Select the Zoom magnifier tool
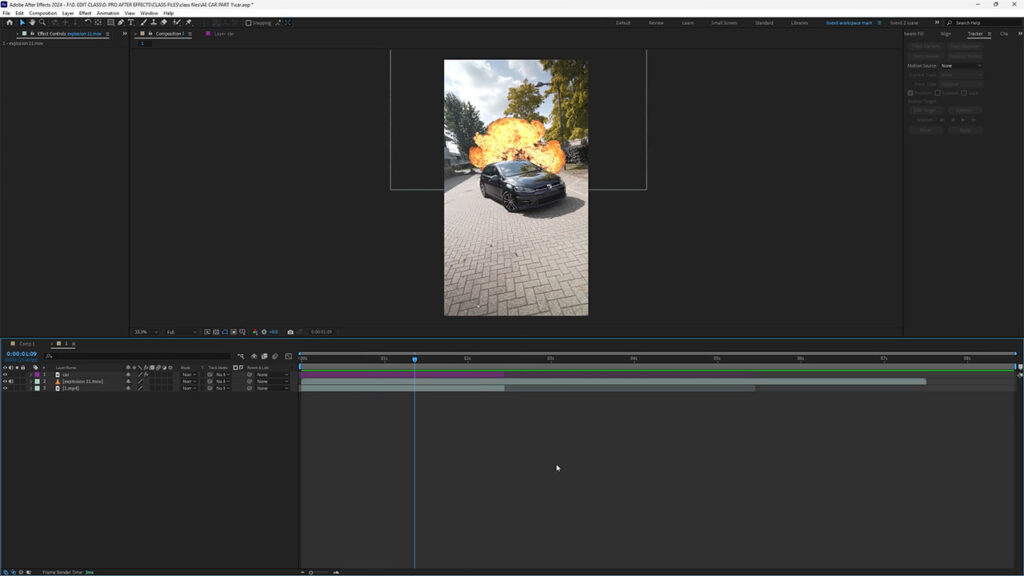Viewport: 1024px width, 576px height. pos(42,22)
